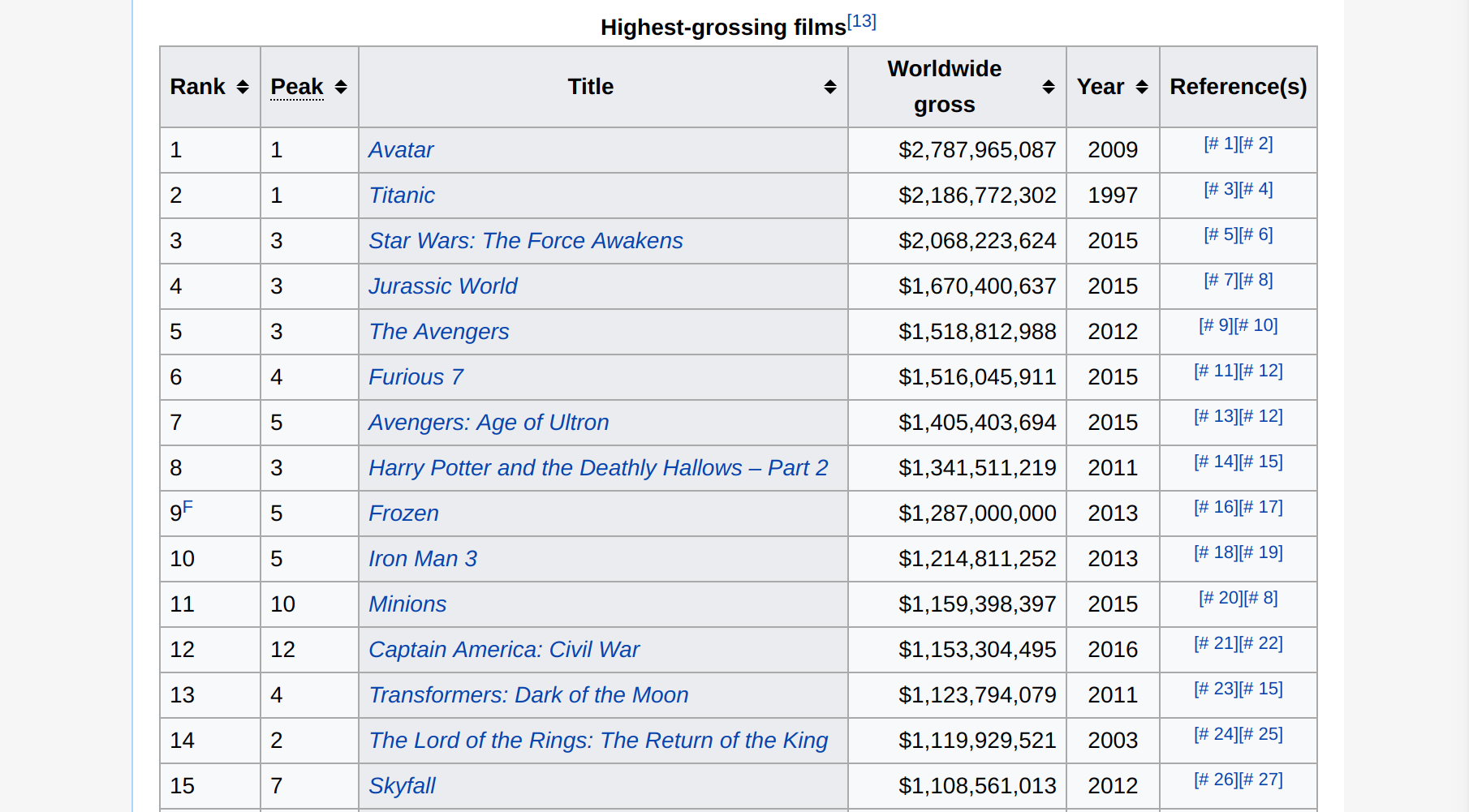
Task: Click reference [# 3] in Titanic row
Action: (1221, 189)
